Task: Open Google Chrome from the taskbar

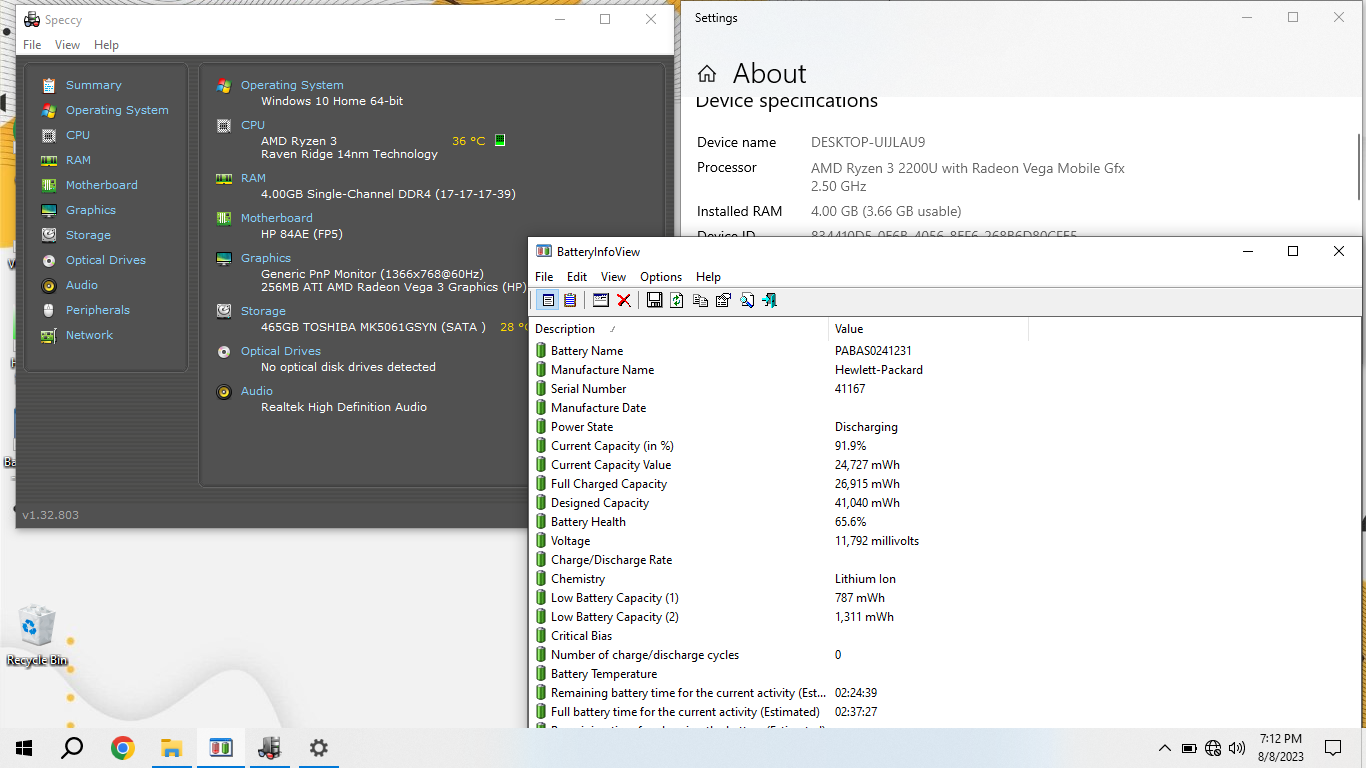Action: point(123,748)
